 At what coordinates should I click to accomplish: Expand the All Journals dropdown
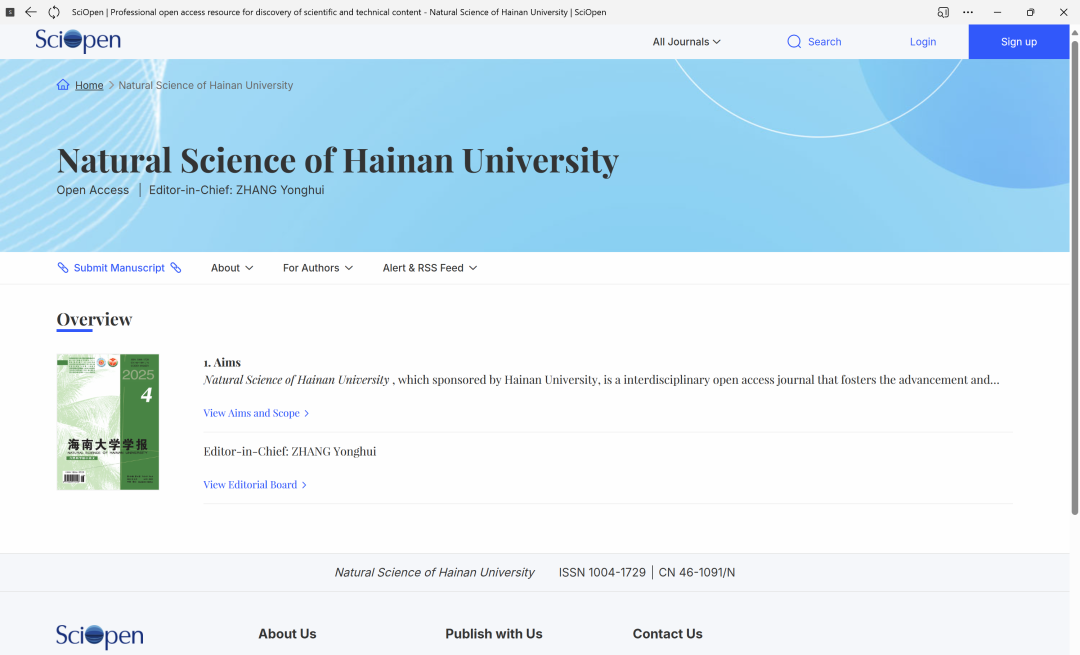[x=687, y=41]
